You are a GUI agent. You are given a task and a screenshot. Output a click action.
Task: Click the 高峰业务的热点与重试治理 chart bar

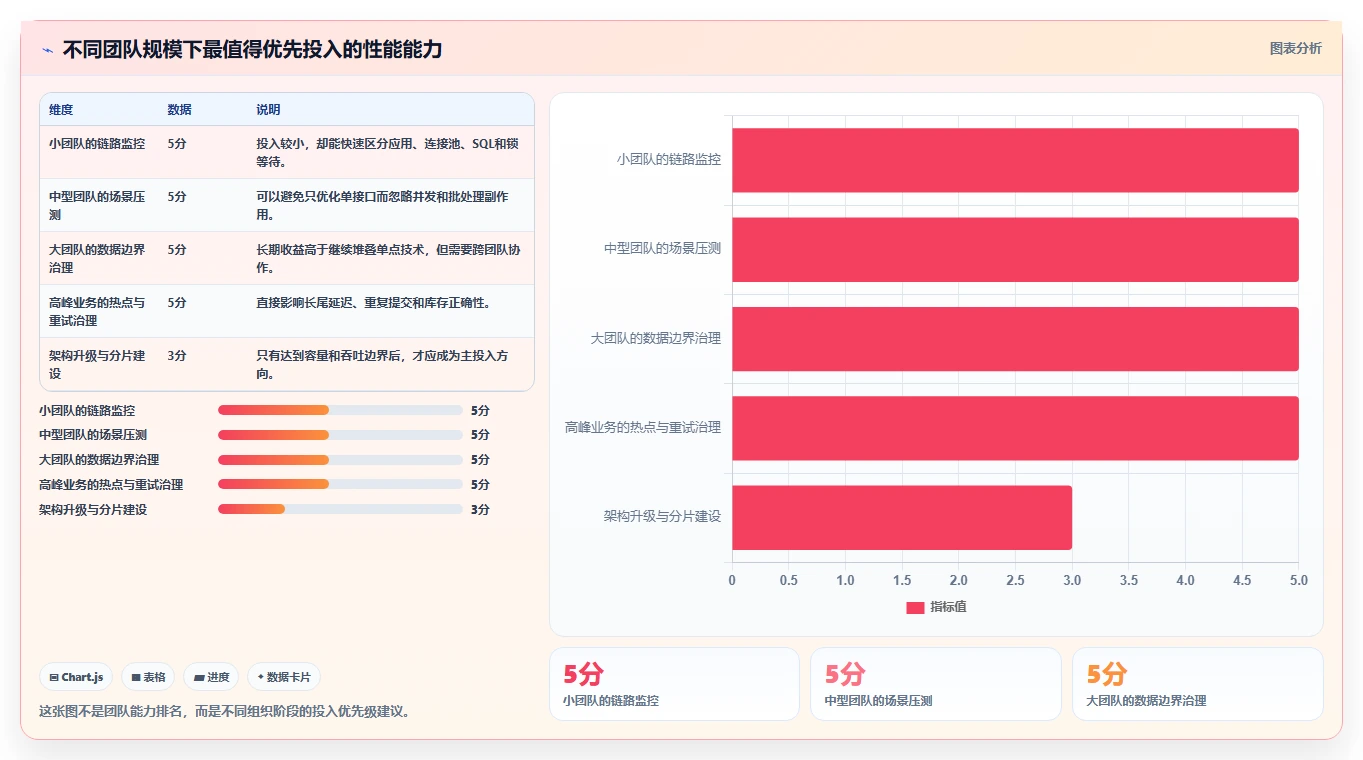[1015, 428]
